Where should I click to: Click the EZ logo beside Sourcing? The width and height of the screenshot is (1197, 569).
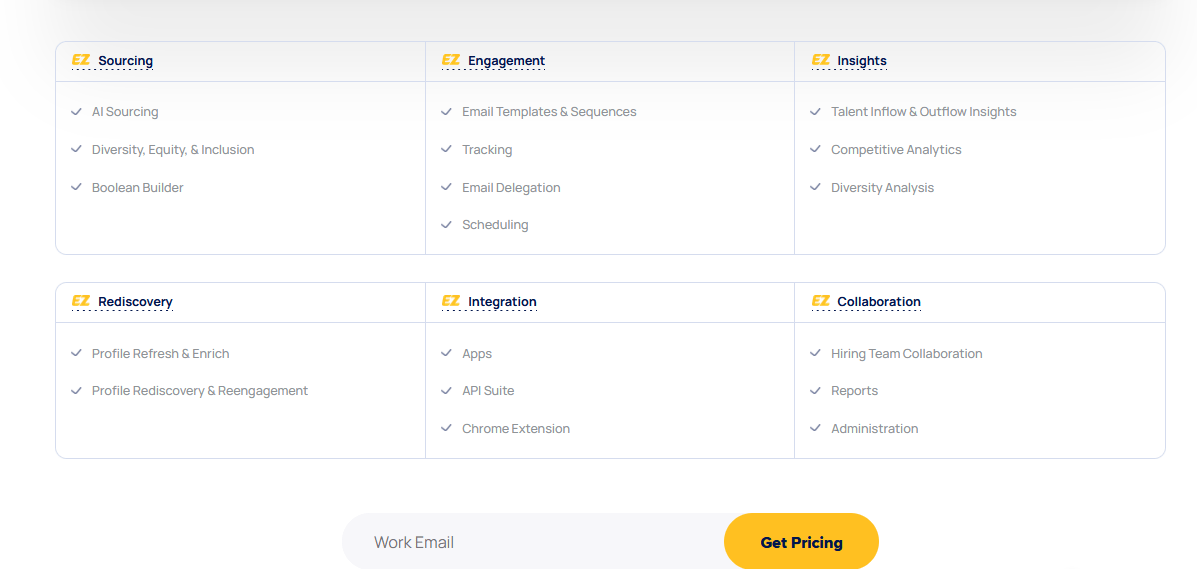(81, 60)
